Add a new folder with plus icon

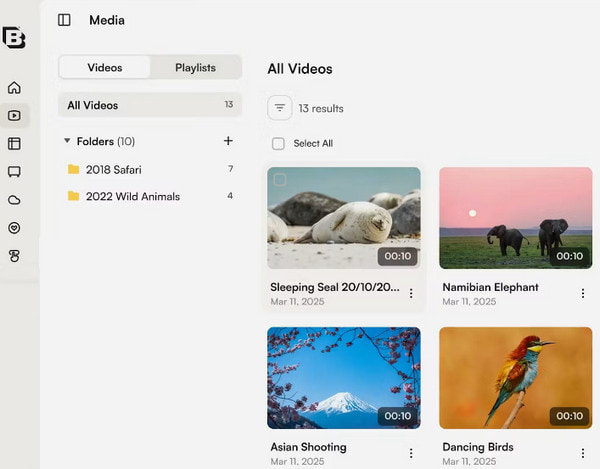[228, 141]
